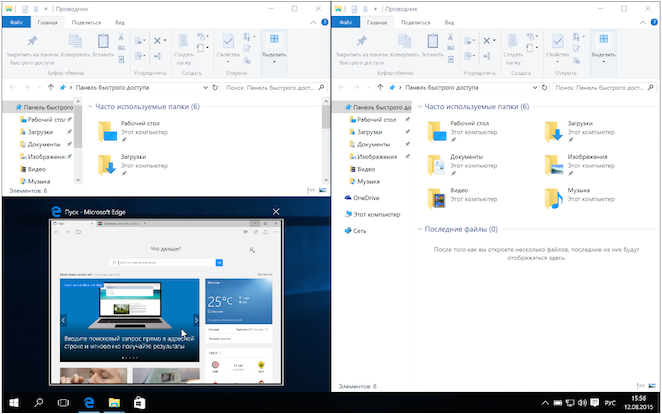
Task: Go up one level in left Explorer
Action: (x=51, y=87)
